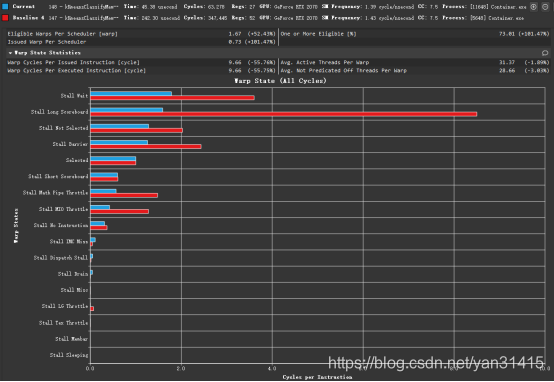The width and height of the screenshot is (554, 382).
Task: Click the red Stall Barrier bar
Action: (x=146, y=146)
